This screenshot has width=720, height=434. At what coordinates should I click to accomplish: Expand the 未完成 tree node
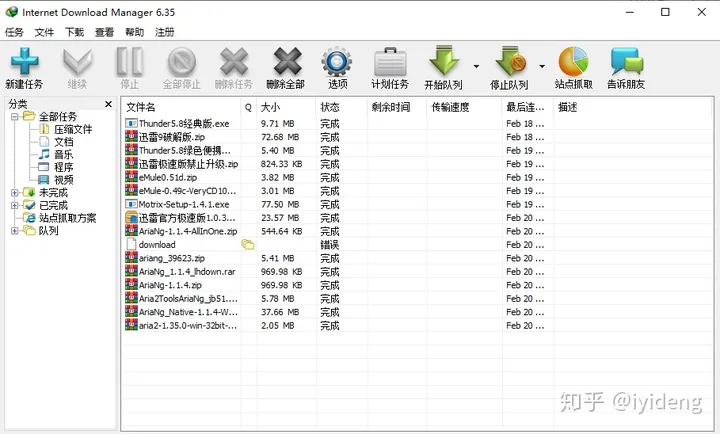15,193
